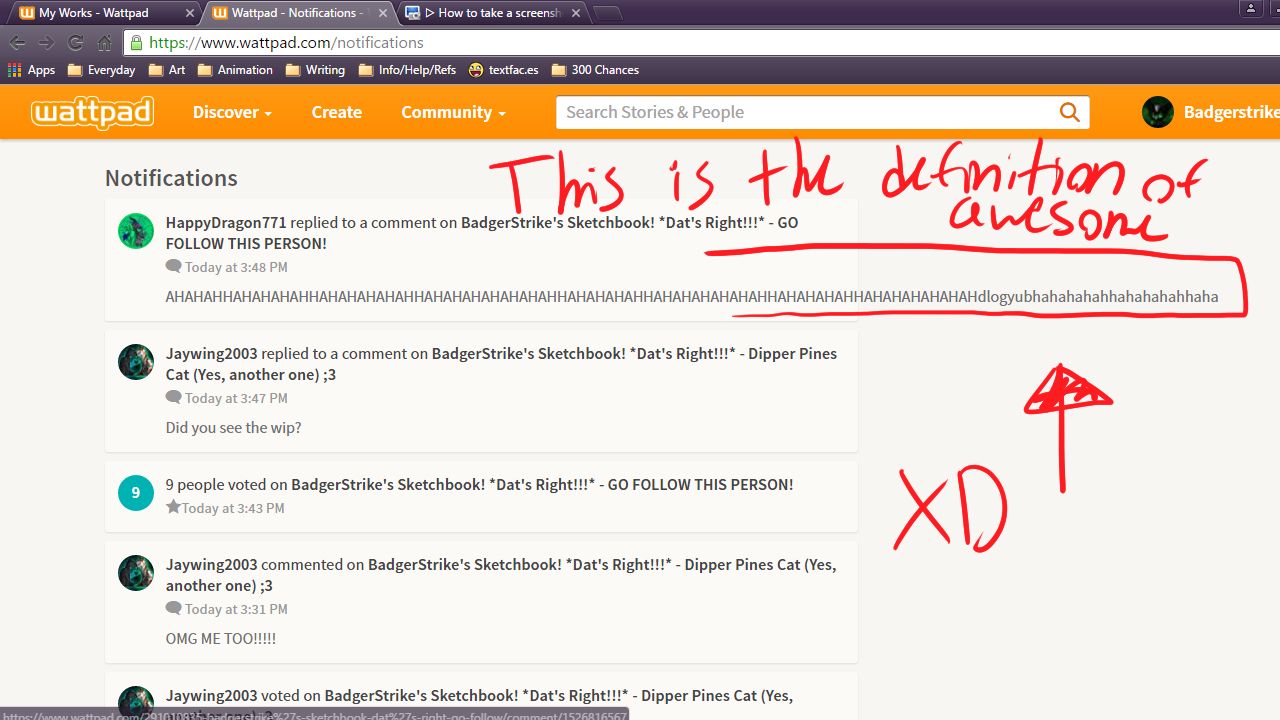Click the Wattpad logo

coord(92,112)
